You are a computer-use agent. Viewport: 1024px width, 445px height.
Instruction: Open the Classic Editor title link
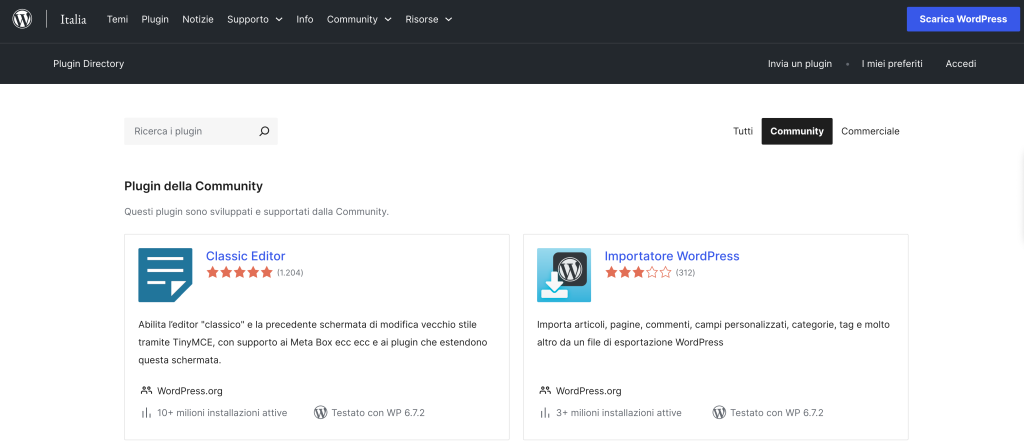245,256
